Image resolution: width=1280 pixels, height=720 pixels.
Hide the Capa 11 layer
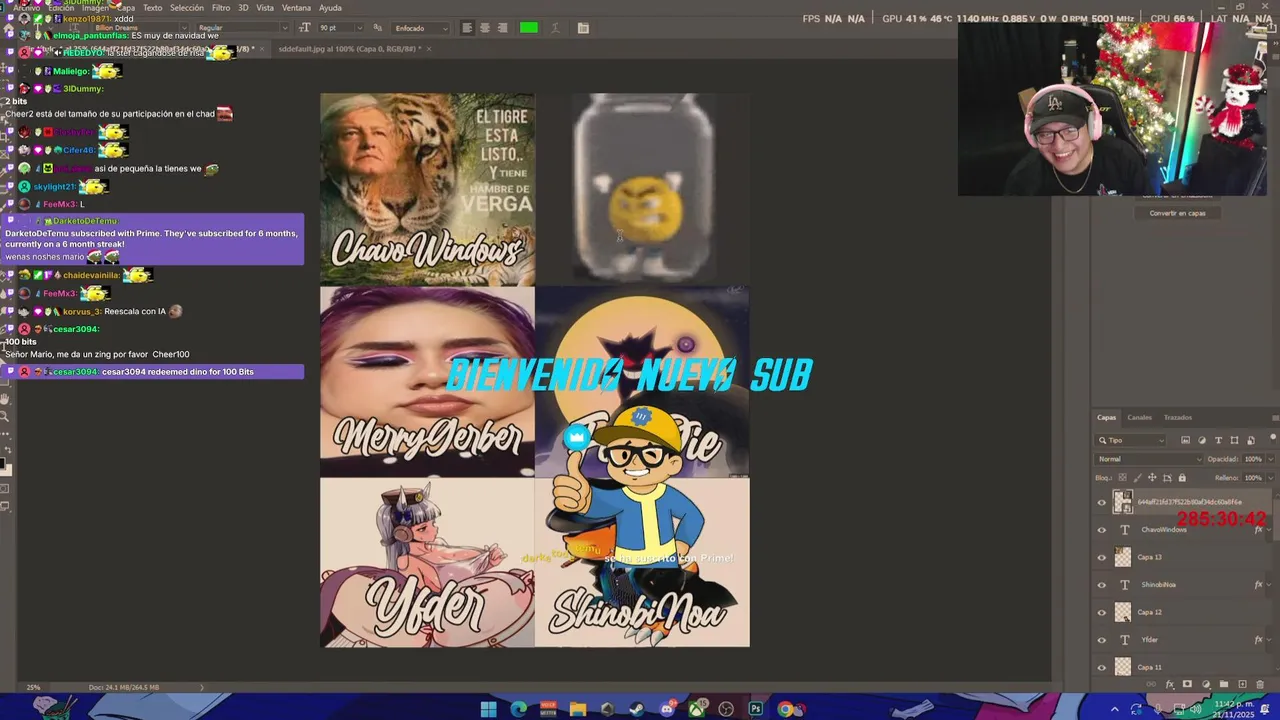click(x=1102, y=667)
